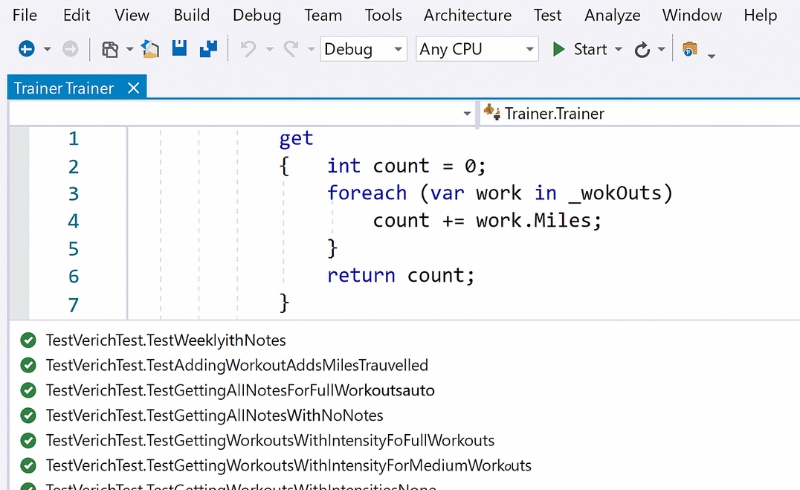Click 'return count;' code line
The width and height of the screenshot is (800, 490).
[x=401, y=276]
